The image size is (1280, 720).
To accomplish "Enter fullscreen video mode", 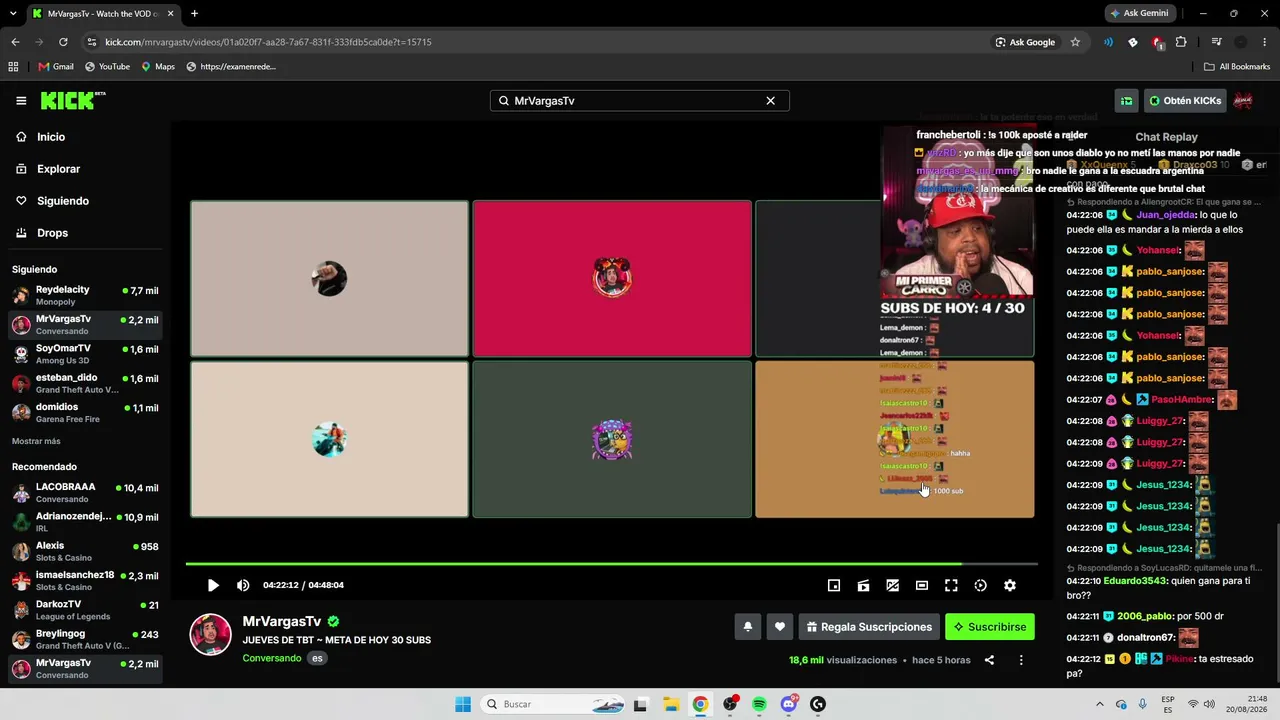I will 951,585.
